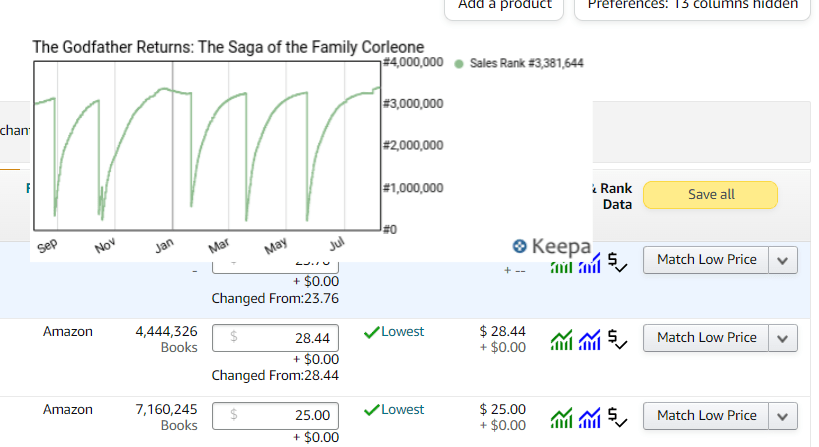Image resolution: width=819 pixels, height=447 pixels.
Task: Open Preferences columns hidden button
Action: [692, 6]
